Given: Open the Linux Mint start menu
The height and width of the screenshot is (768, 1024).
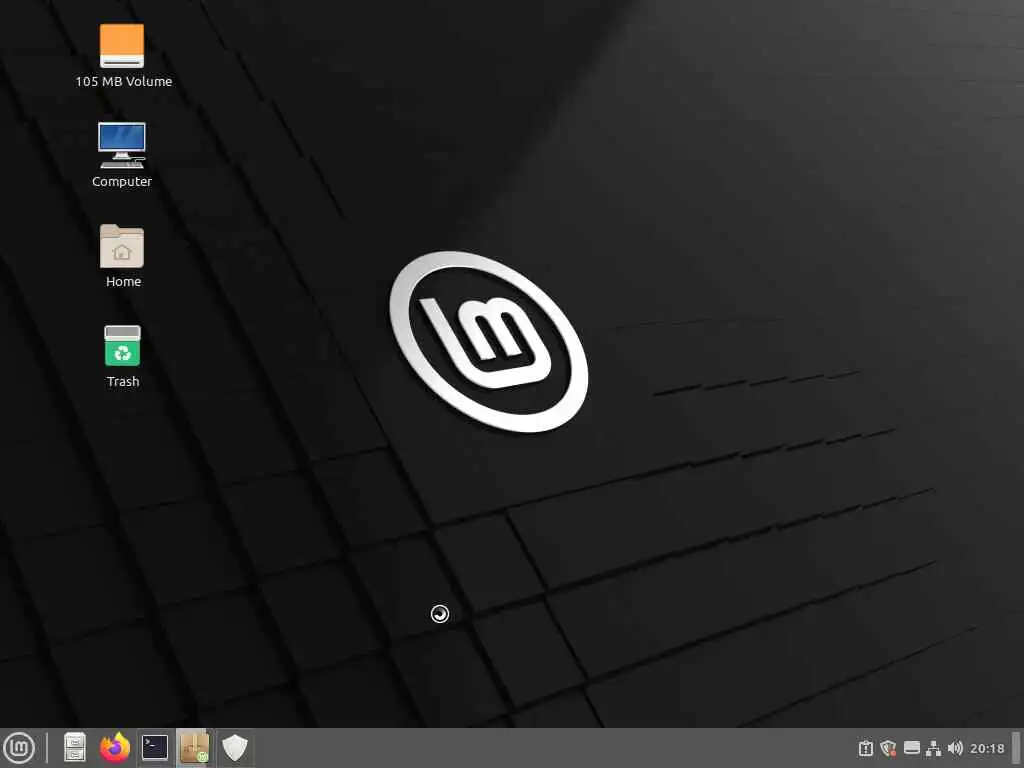Looking at the screenshot, I should 19,748.
